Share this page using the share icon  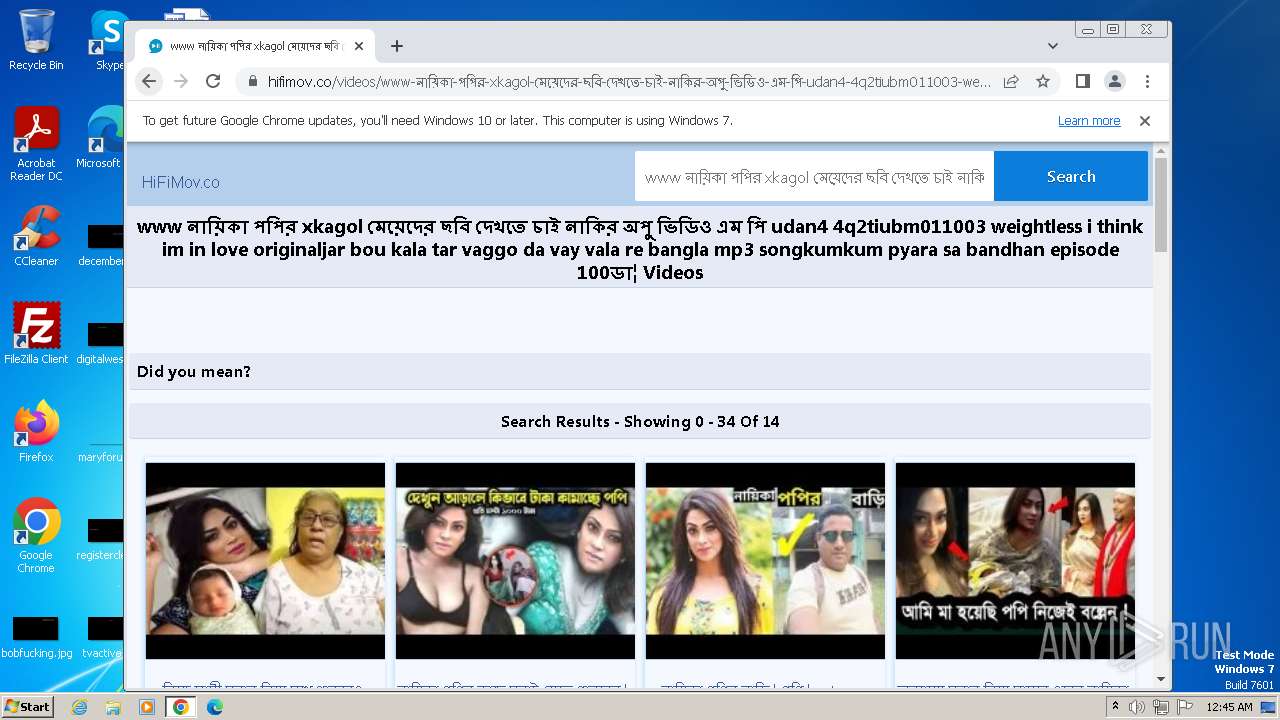[x=1011, y=81]
